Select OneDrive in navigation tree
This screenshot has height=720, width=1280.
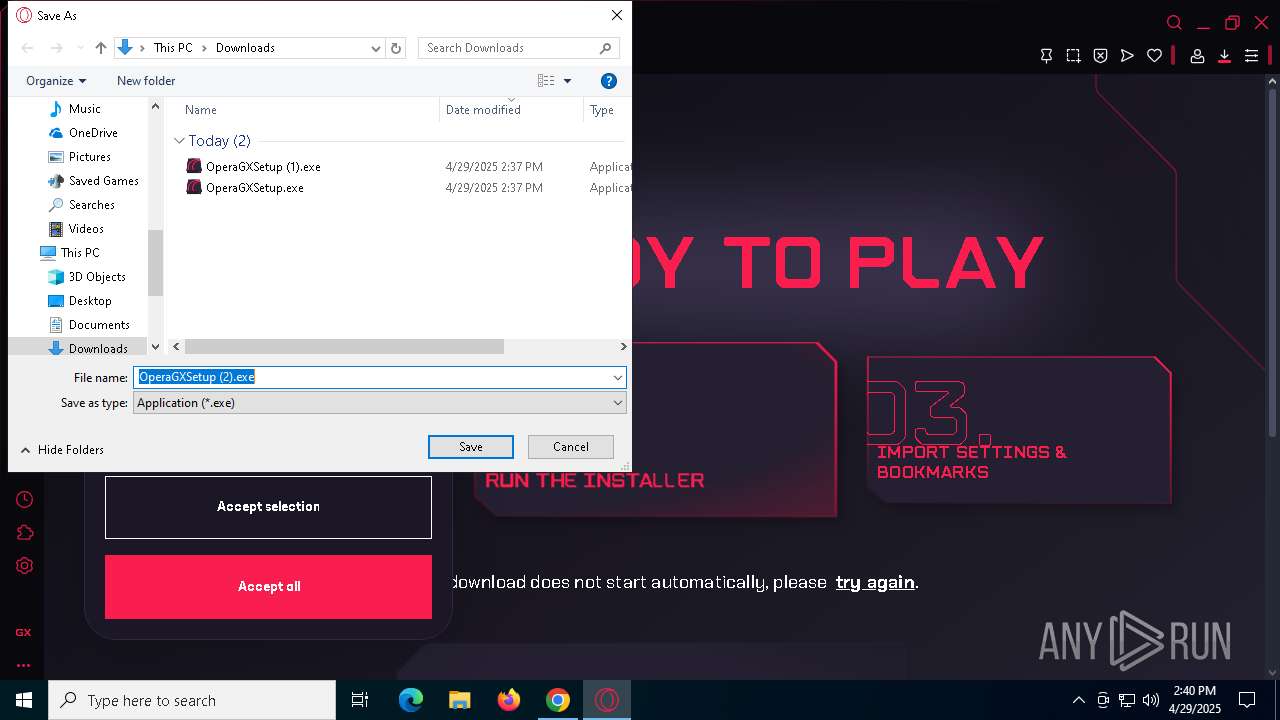point(93,133)
